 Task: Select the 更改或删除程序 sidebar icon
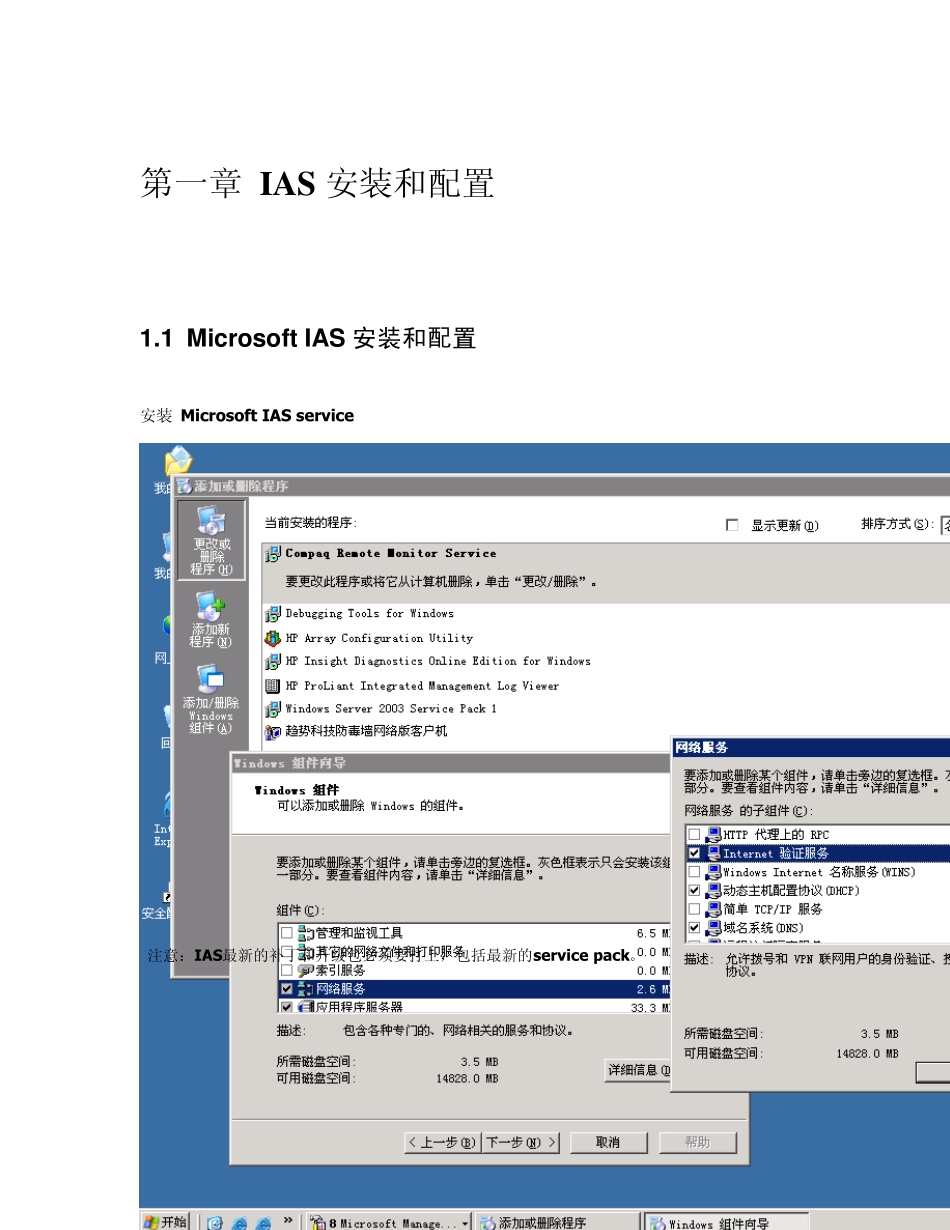click(x=211, y=540)
